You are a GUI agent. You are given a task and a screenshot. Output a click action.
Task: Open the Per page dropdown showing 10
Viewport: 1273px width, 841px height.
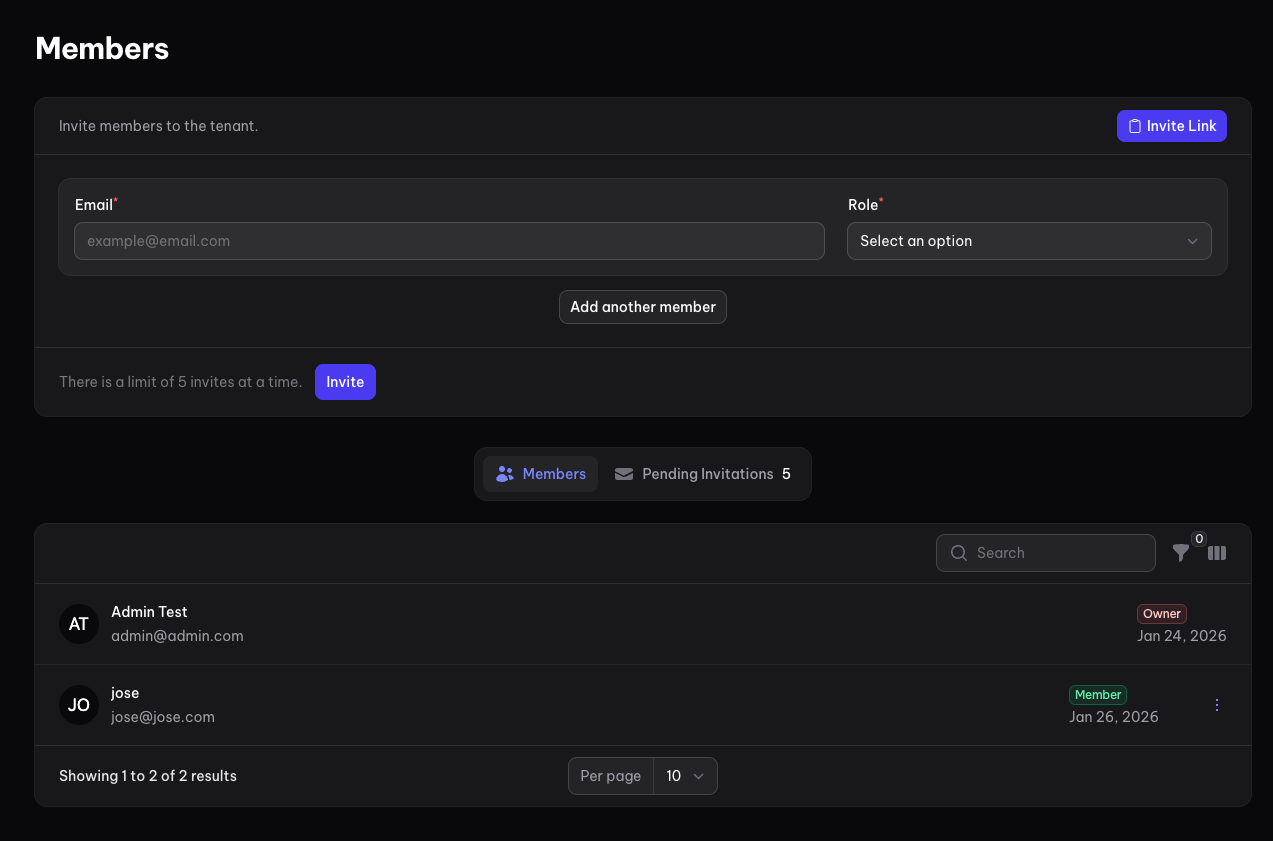click(x=685, y=776)
